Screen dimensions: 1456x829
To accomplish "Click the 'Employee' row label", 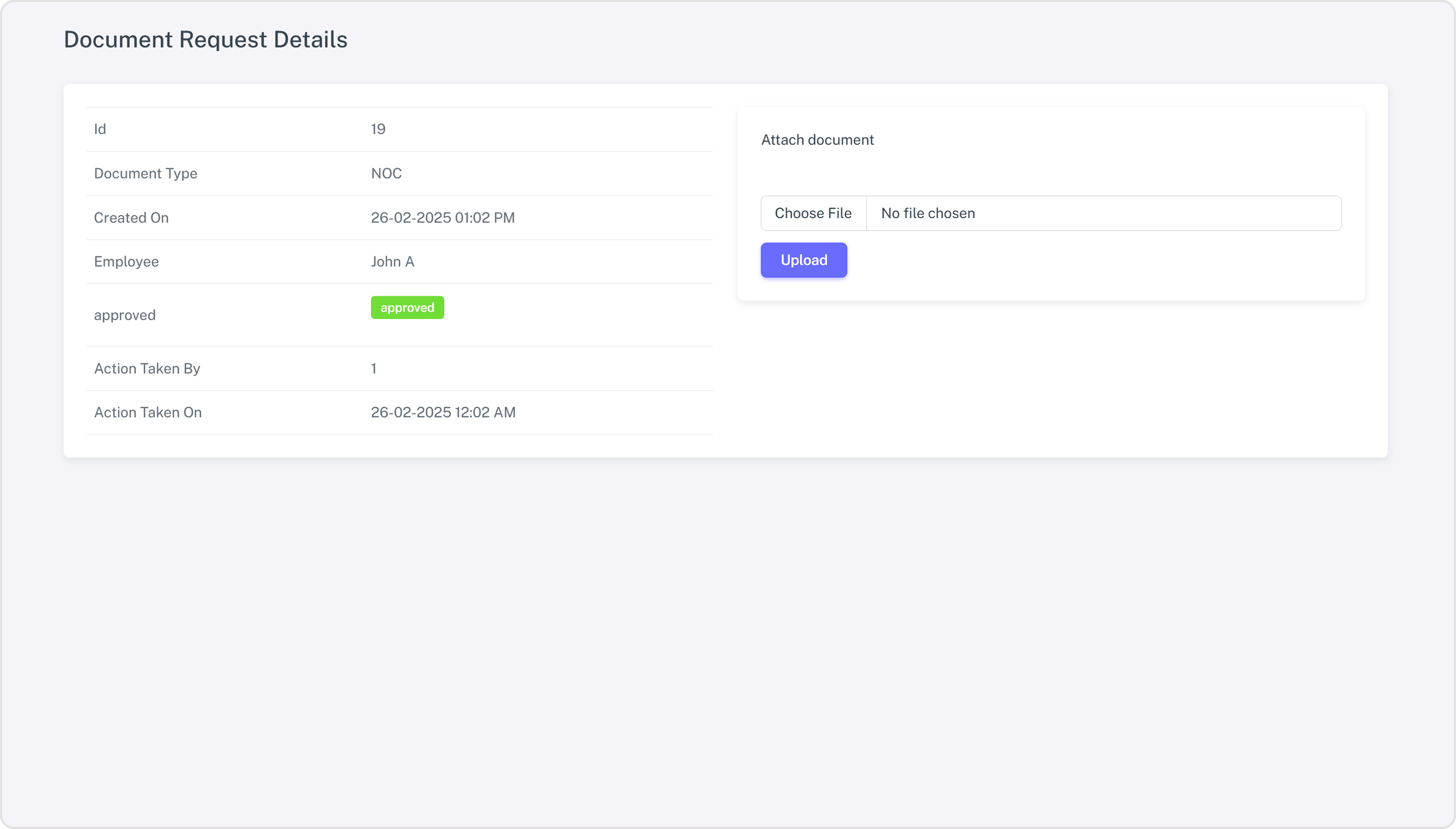I will point(126,262).
